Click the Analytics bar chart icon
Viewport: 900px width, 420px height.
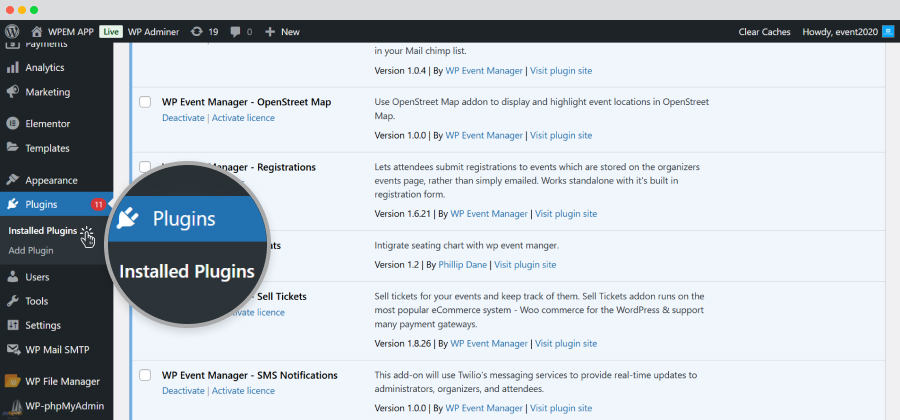click(13, 68)
